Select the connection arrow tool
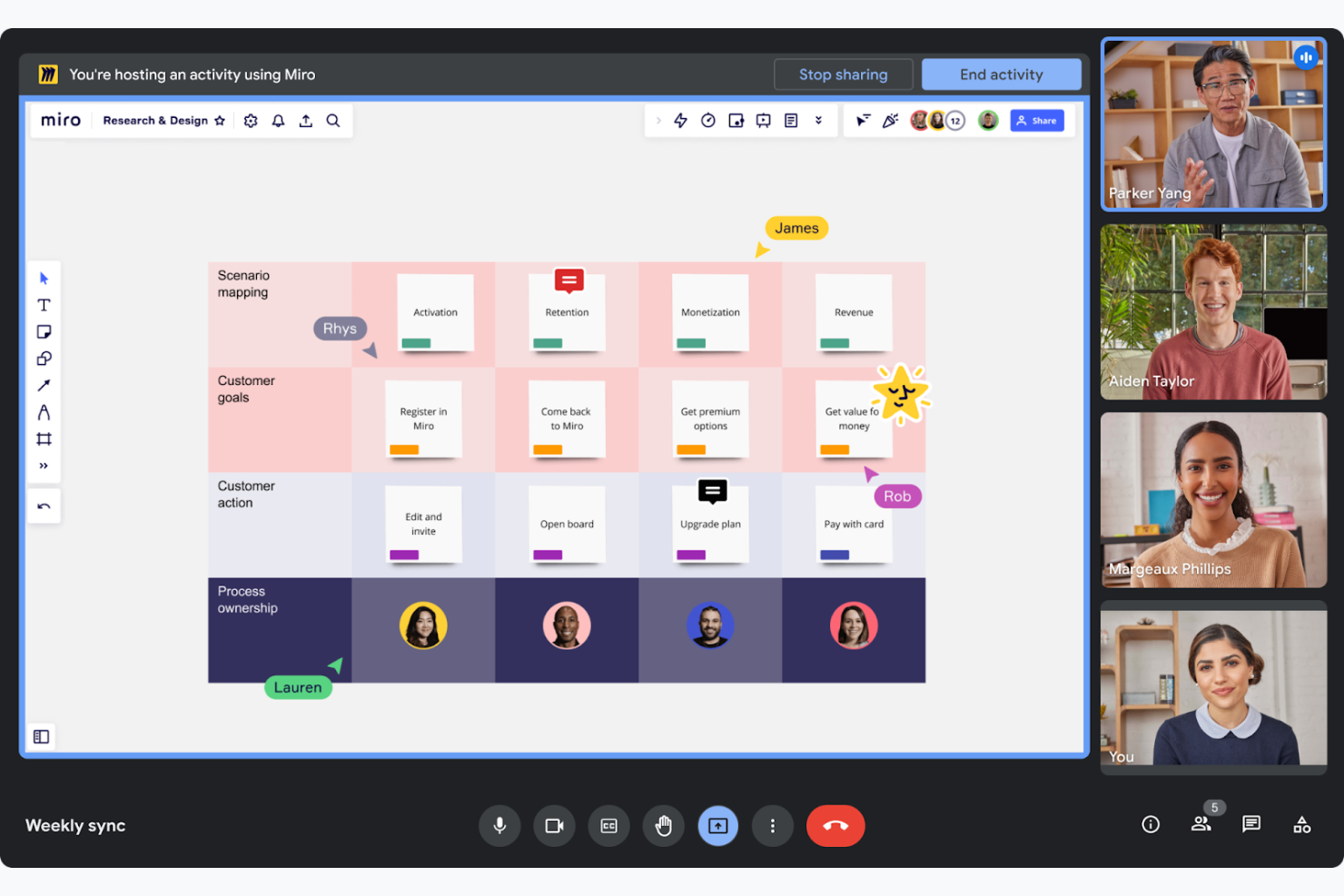Viewport: 1344px width, 896px height. [44, 385]
